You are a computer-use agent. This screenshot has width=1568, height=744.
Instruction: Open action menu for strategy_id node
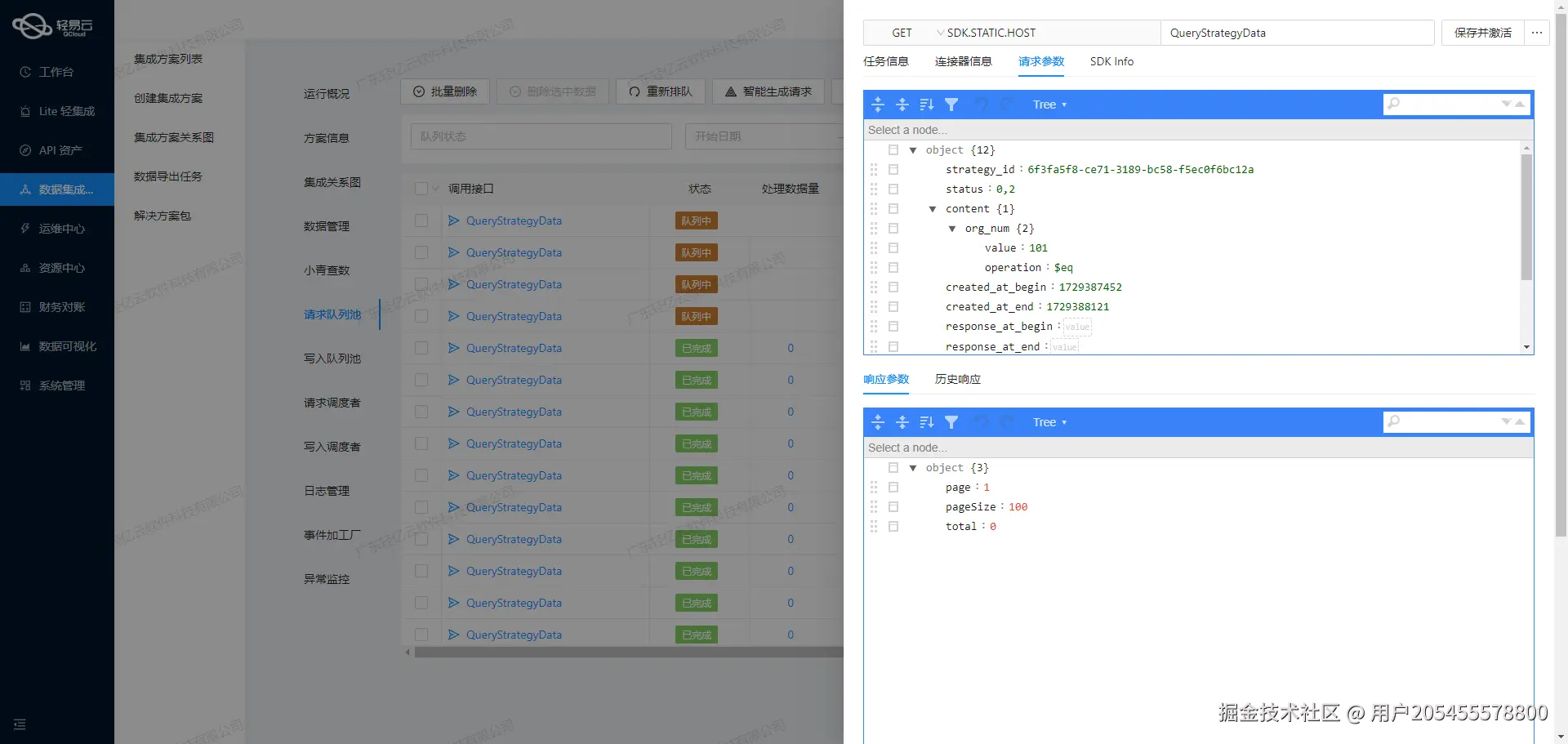893,170
